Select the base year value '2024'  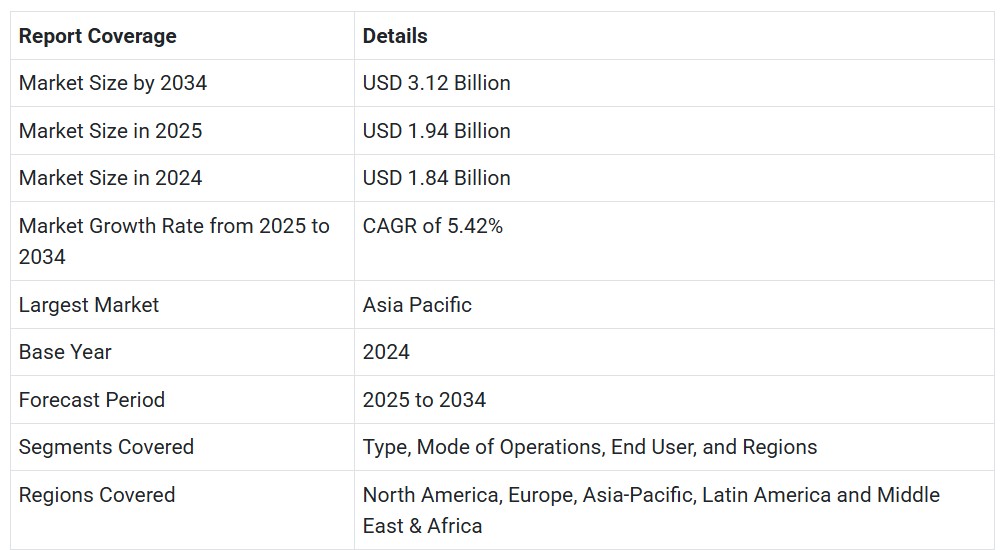(386, 352)
